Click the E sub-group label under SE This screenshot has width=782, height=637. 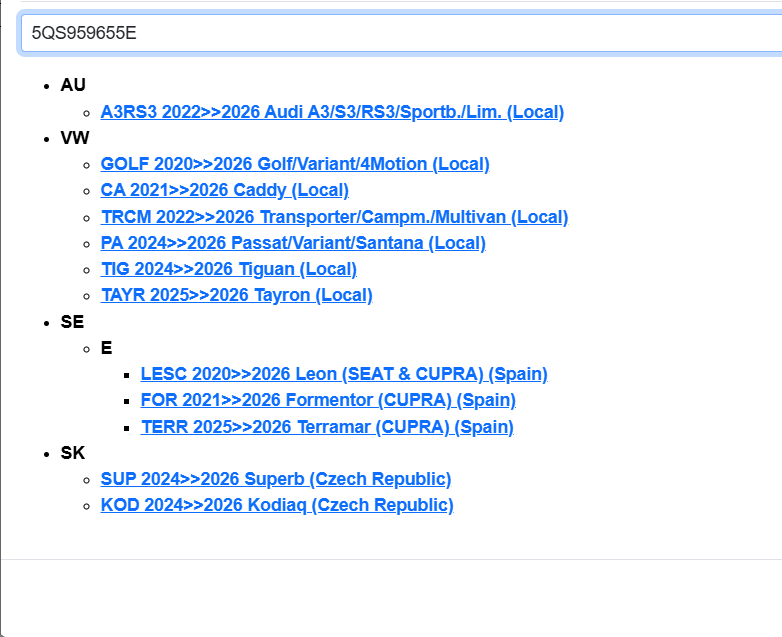tap(106, 348)
